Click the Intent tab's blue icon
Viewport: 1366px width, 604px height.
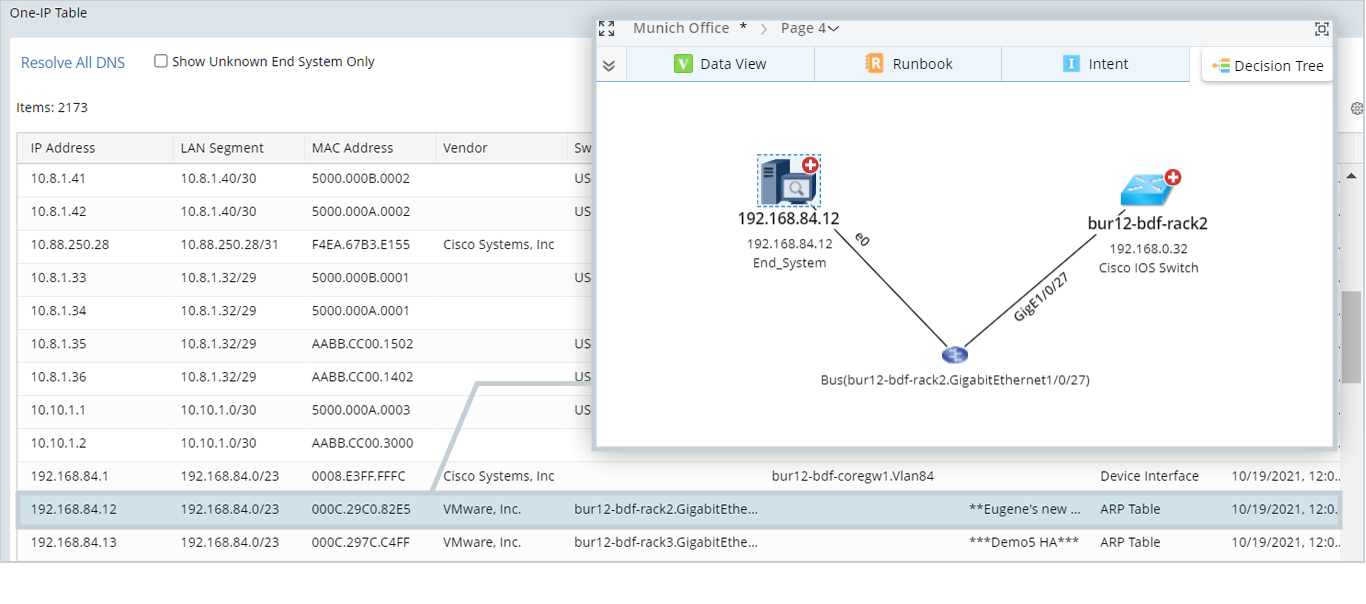point(1073,63)
